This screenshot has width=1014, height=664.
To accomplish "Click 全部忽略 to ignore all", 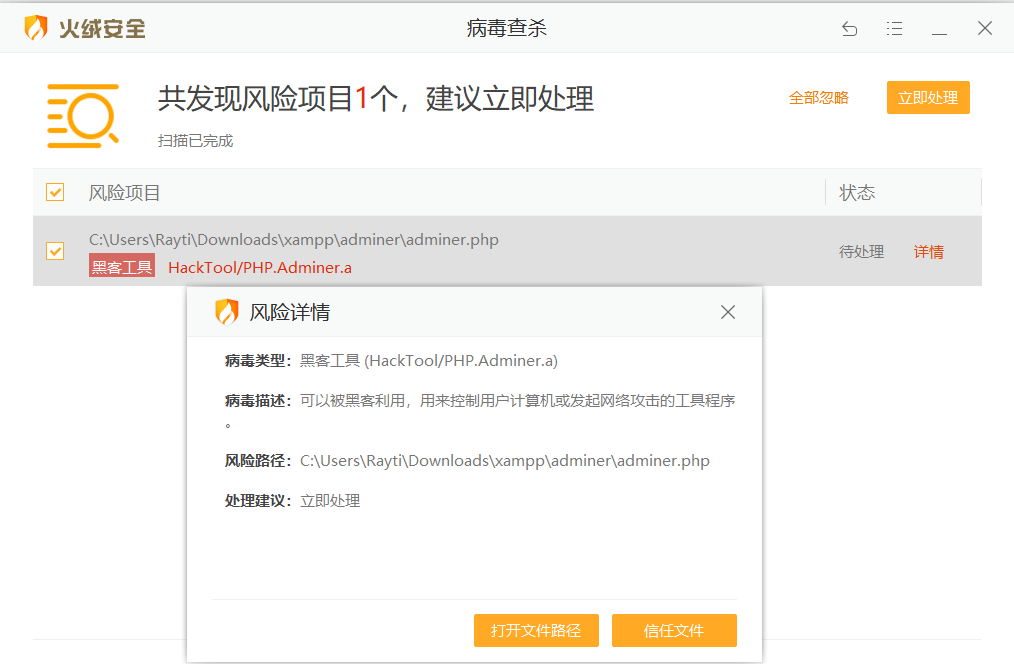I will [818, 98].
